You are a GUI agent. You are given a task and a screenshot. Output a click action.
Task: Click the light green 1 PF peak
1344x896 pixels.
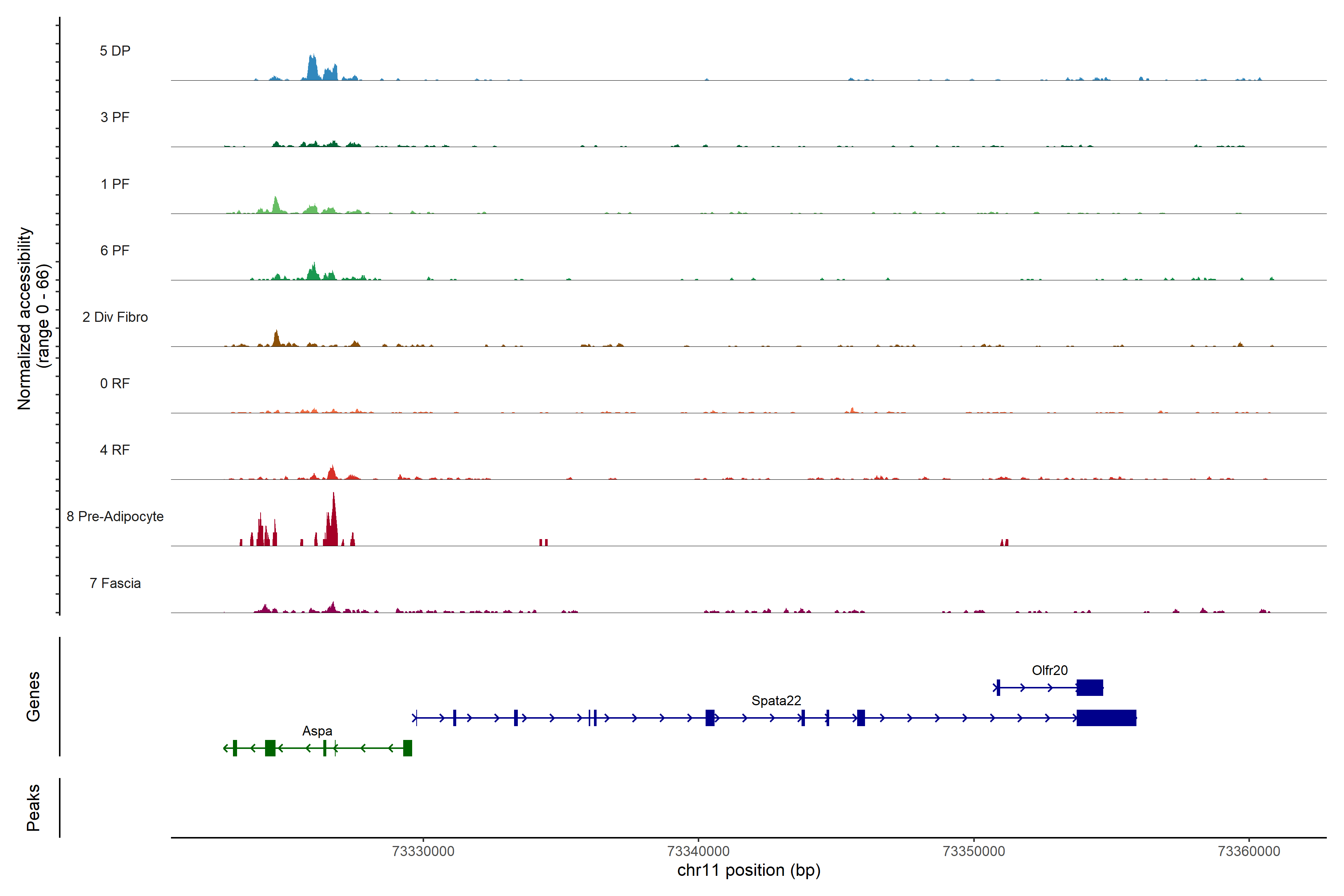pyautogui.click(x=276, y=206)
